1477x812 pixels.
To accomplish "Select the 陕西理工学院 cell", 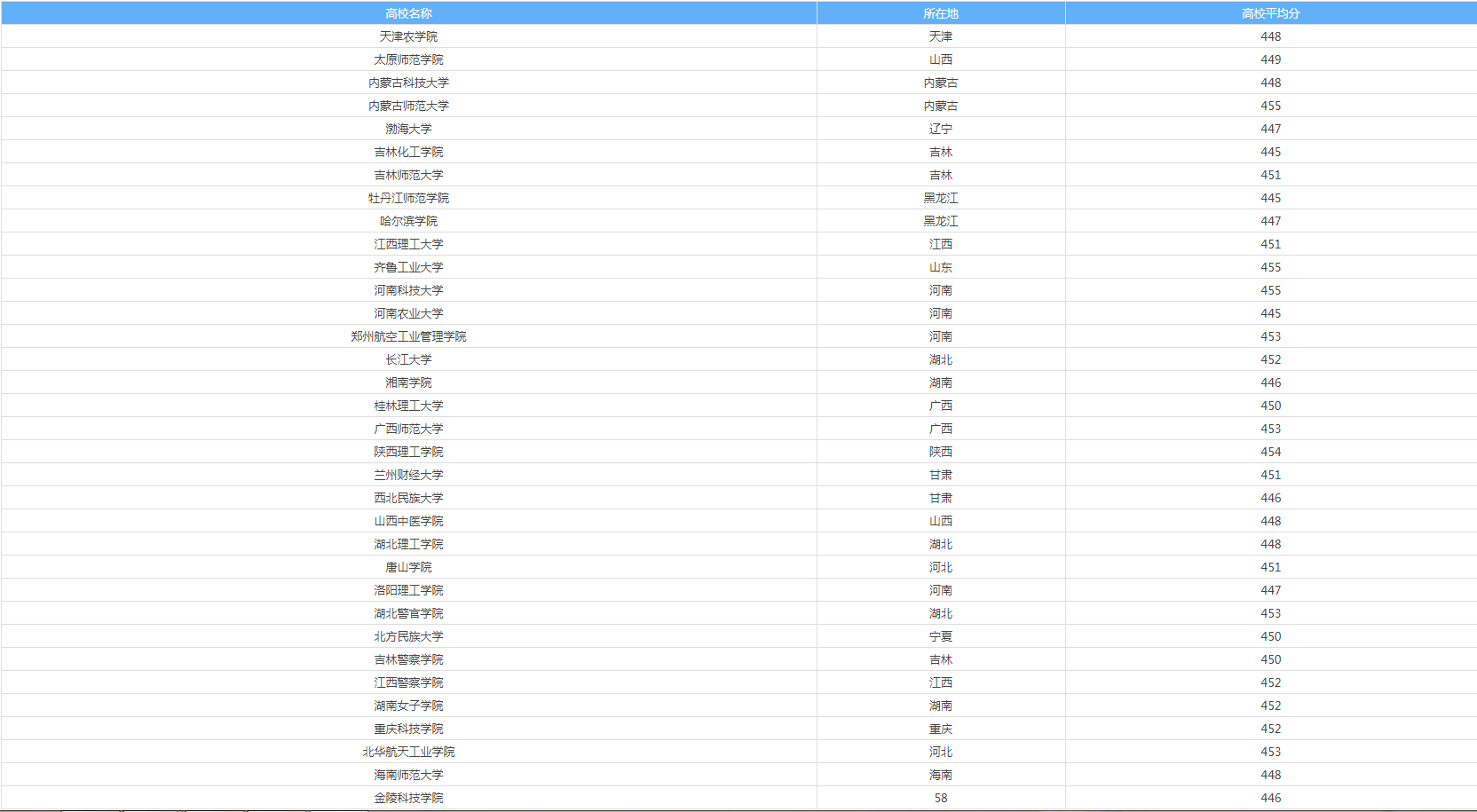I will (x=408, y=452).
